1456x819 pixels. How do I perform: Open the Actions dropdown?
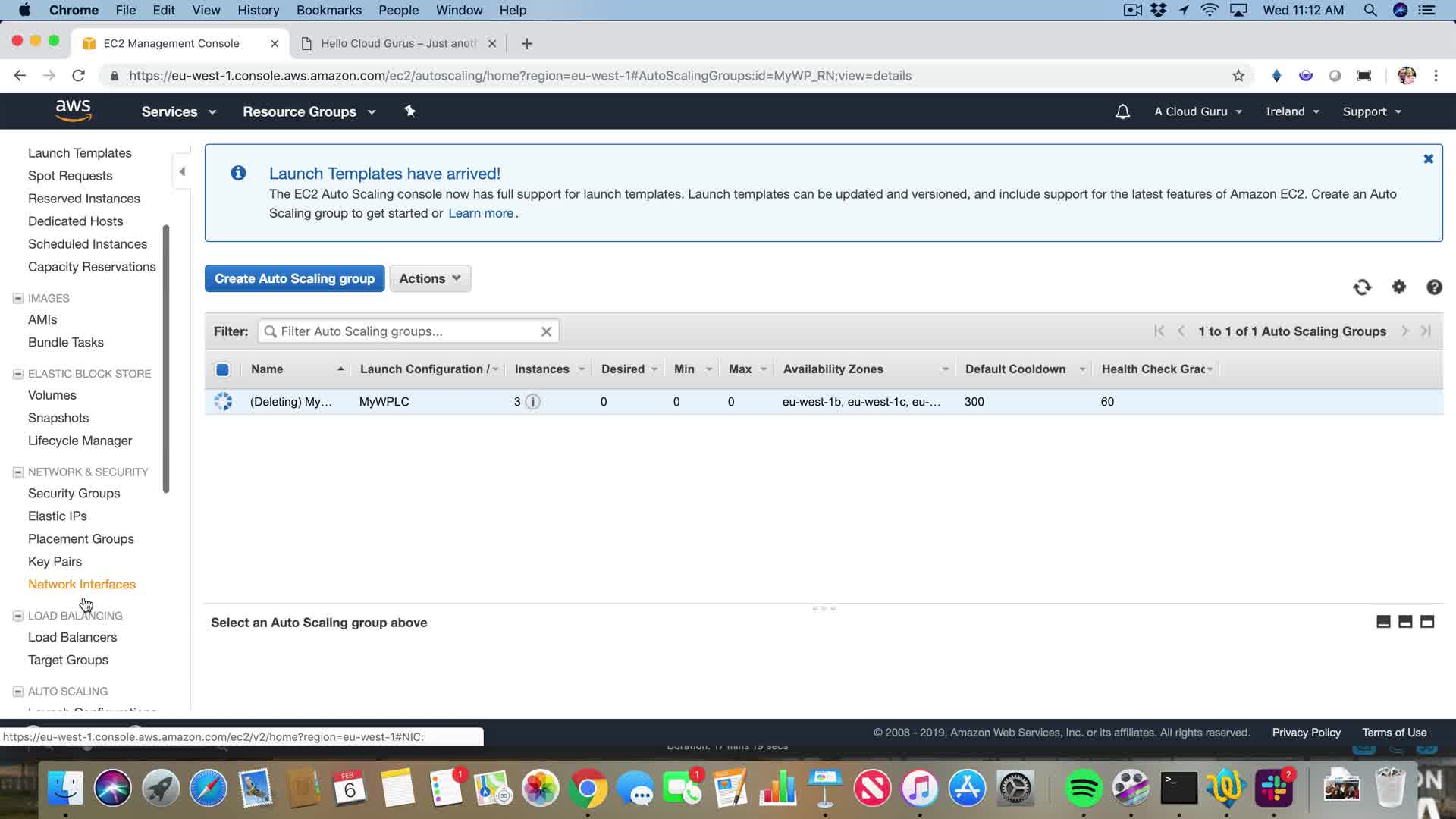point(430,278)
